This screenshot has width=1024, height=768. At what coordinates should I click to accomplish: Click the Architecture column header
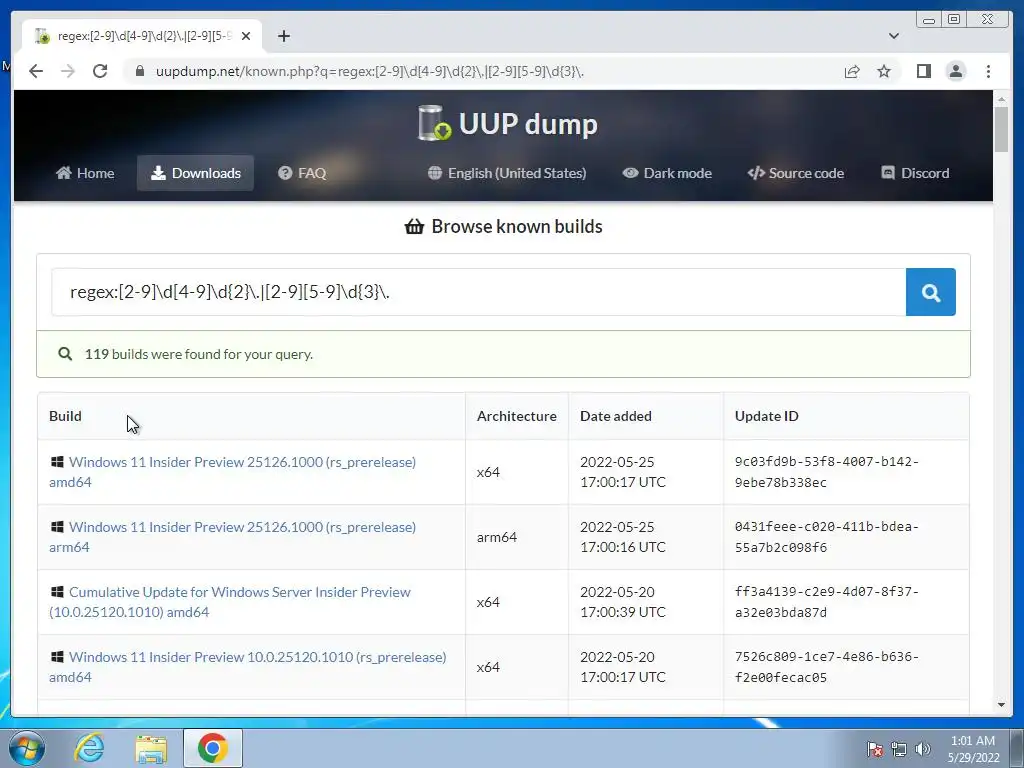(517, 416)
